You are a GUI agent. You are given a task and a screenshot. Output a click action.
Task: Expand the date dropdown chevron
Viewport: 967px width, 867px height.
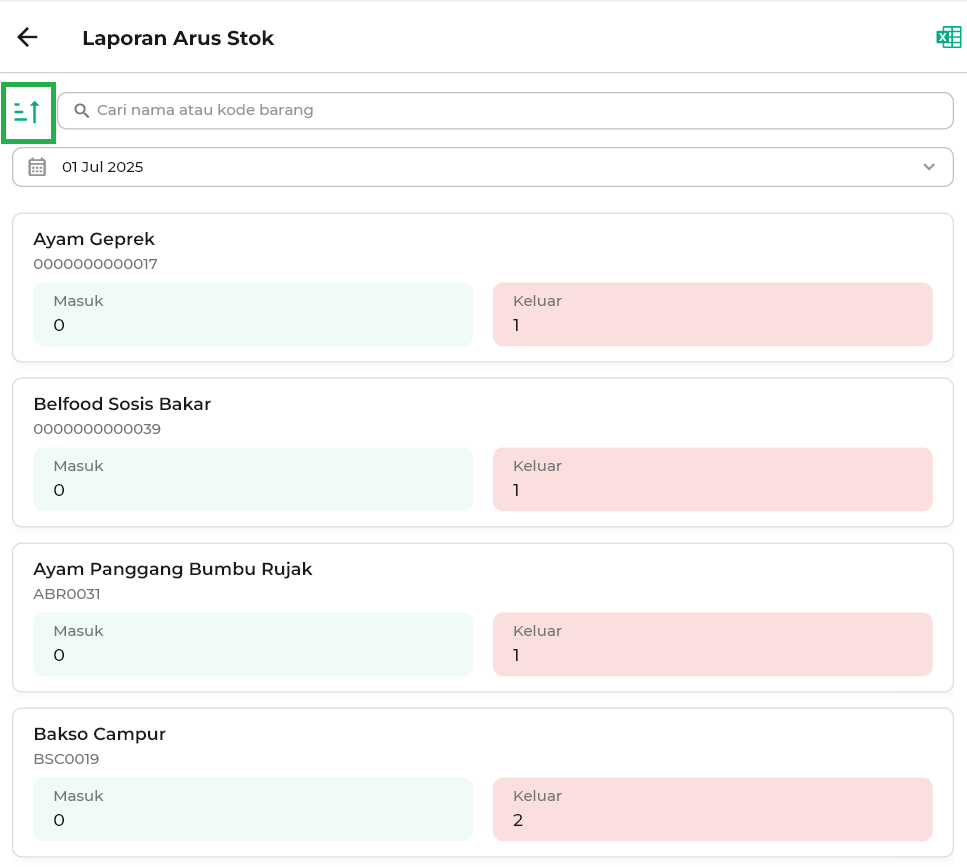click(x=929, y=167)
